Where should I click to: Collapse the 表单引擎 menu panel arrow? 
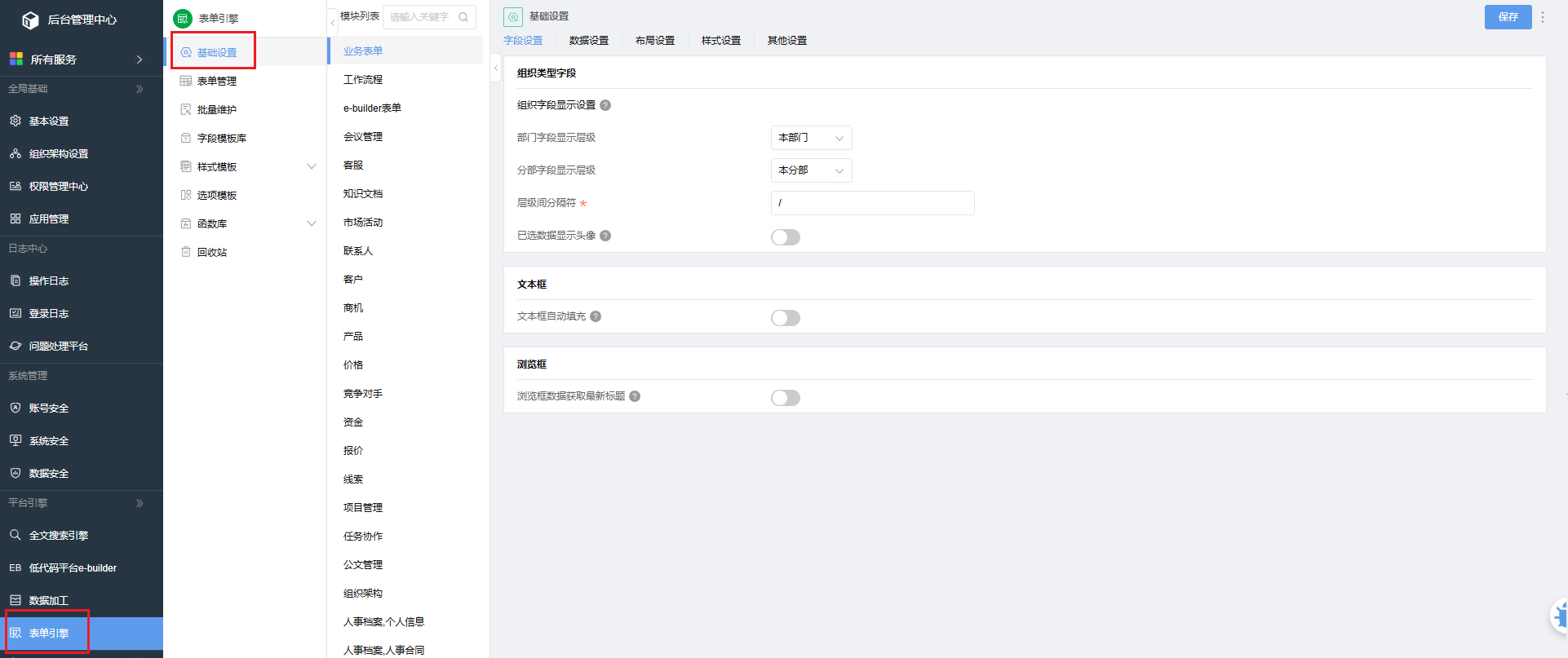click(332, 24)
